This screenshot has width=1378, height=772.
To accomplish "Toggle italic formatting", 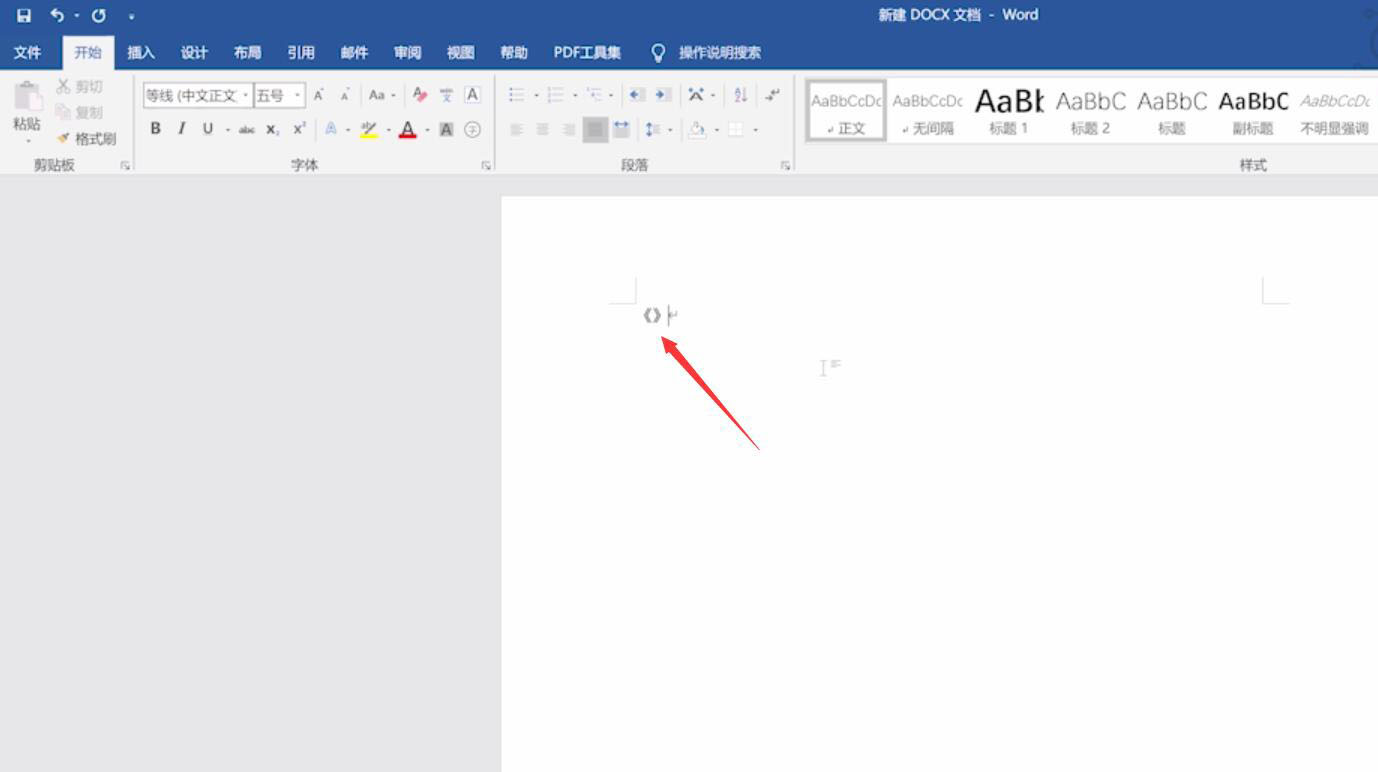I will click(x=181, y=129).
